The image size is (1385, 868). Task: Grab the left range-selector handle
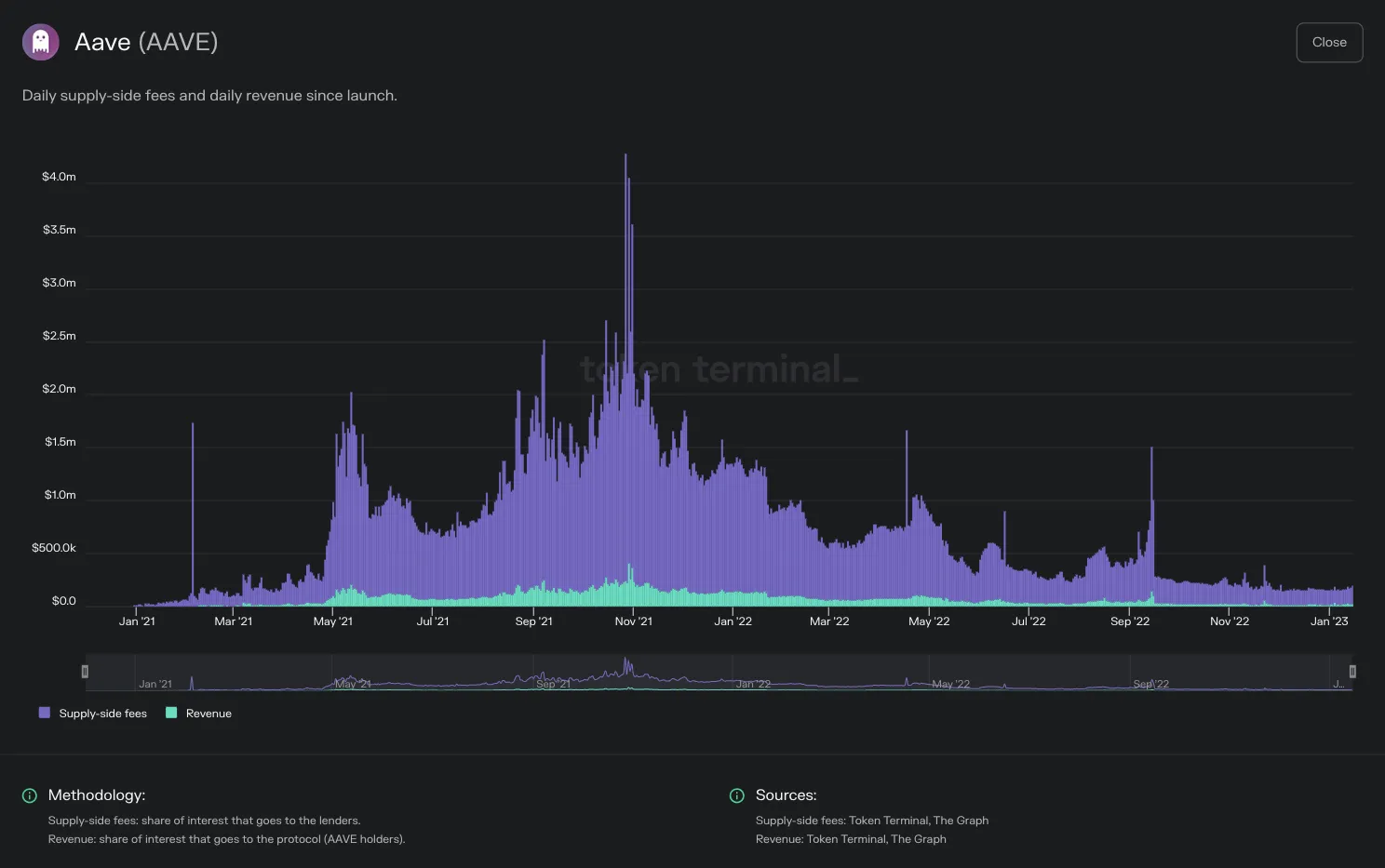point(85,672)
